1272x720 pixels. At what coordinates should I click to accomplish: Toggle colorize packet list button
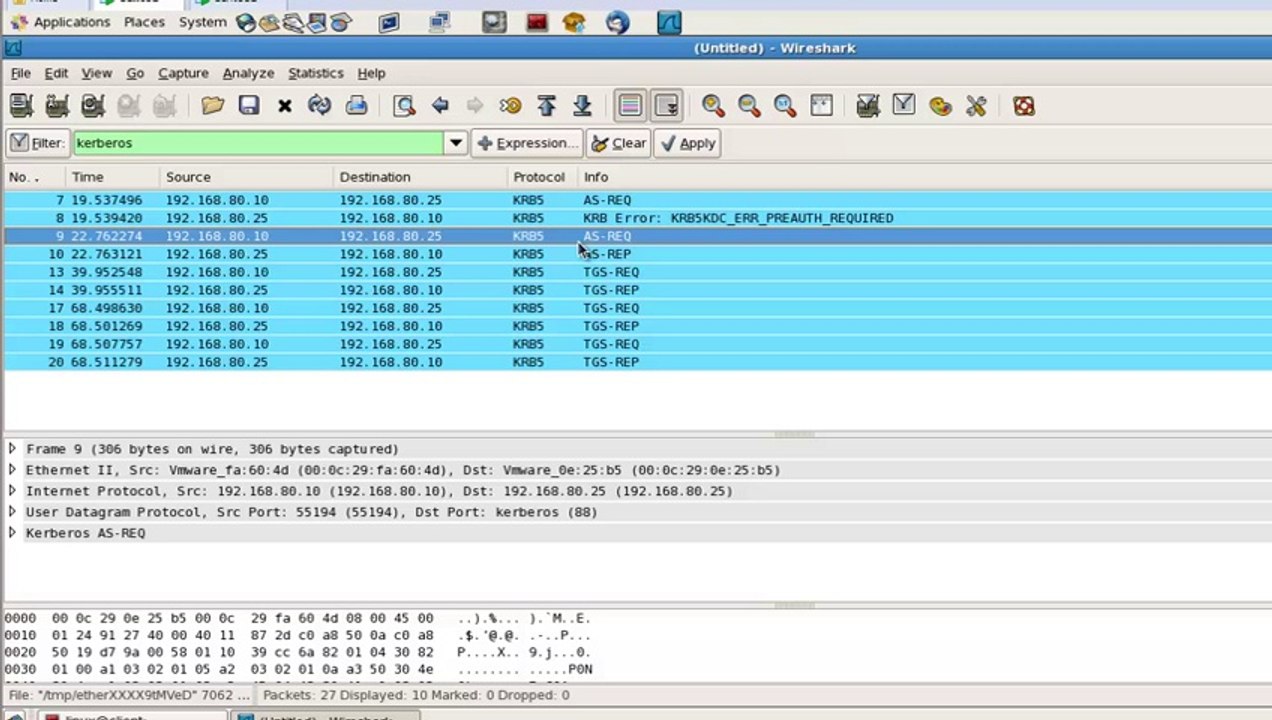[x=630, y=106]
